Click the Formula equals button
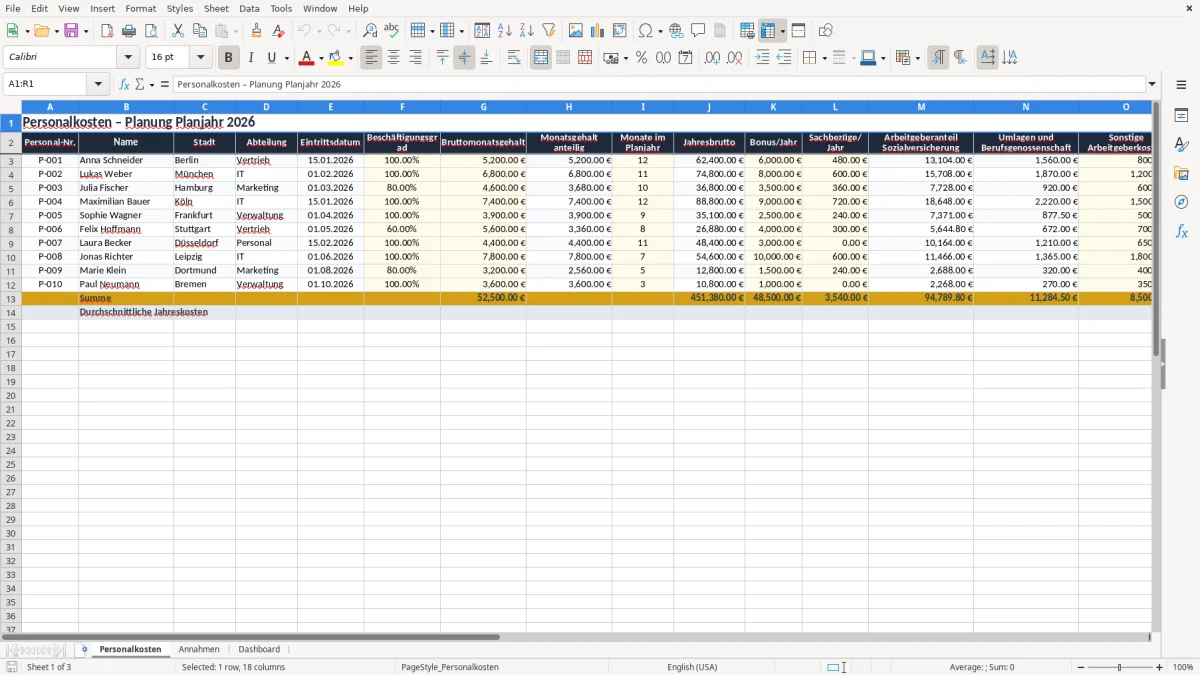The height and width of the screenshot is (675, 1200). tap(165, 84)
